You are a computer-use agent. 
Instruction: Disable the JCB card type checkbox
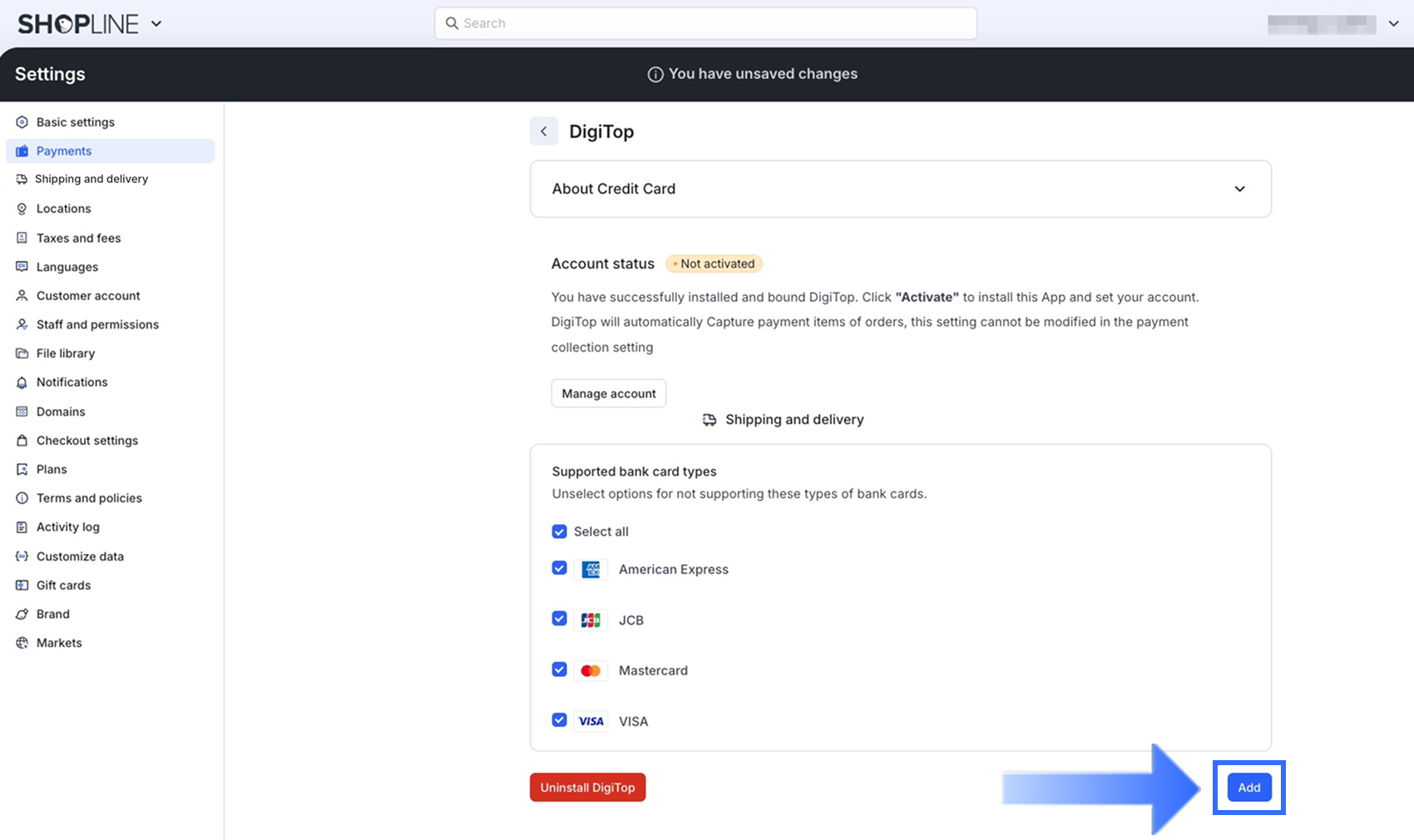coord(560,619)
